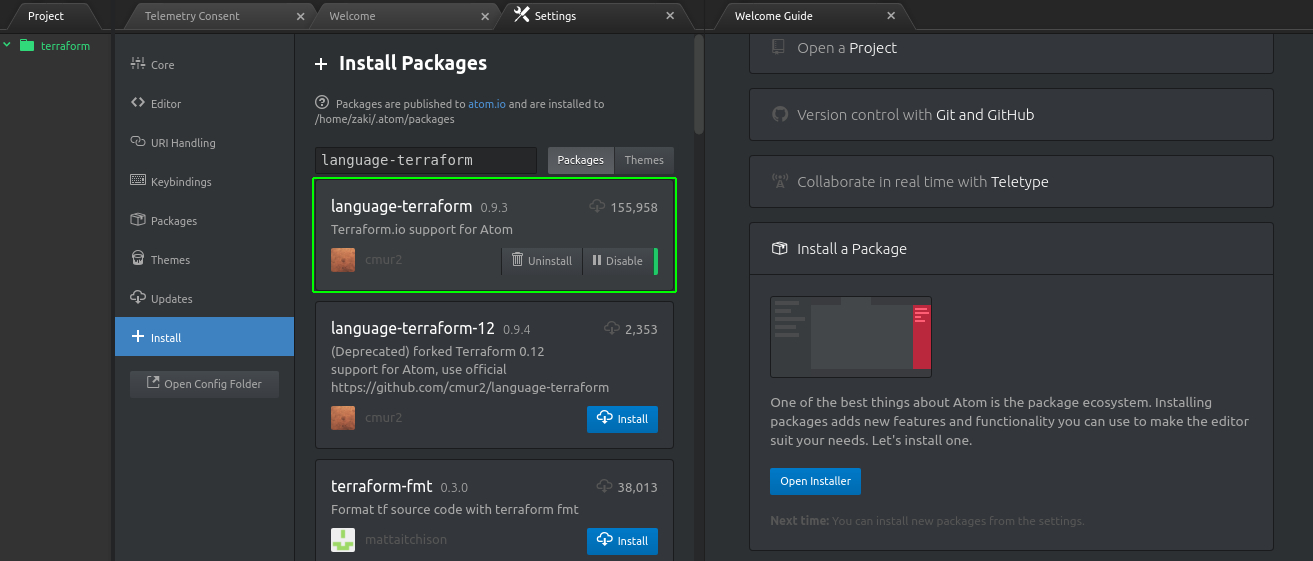This screenshot has height=561, width=1313.
Task: Click cmur2 author name on language-terraform card
Action: 383,260
